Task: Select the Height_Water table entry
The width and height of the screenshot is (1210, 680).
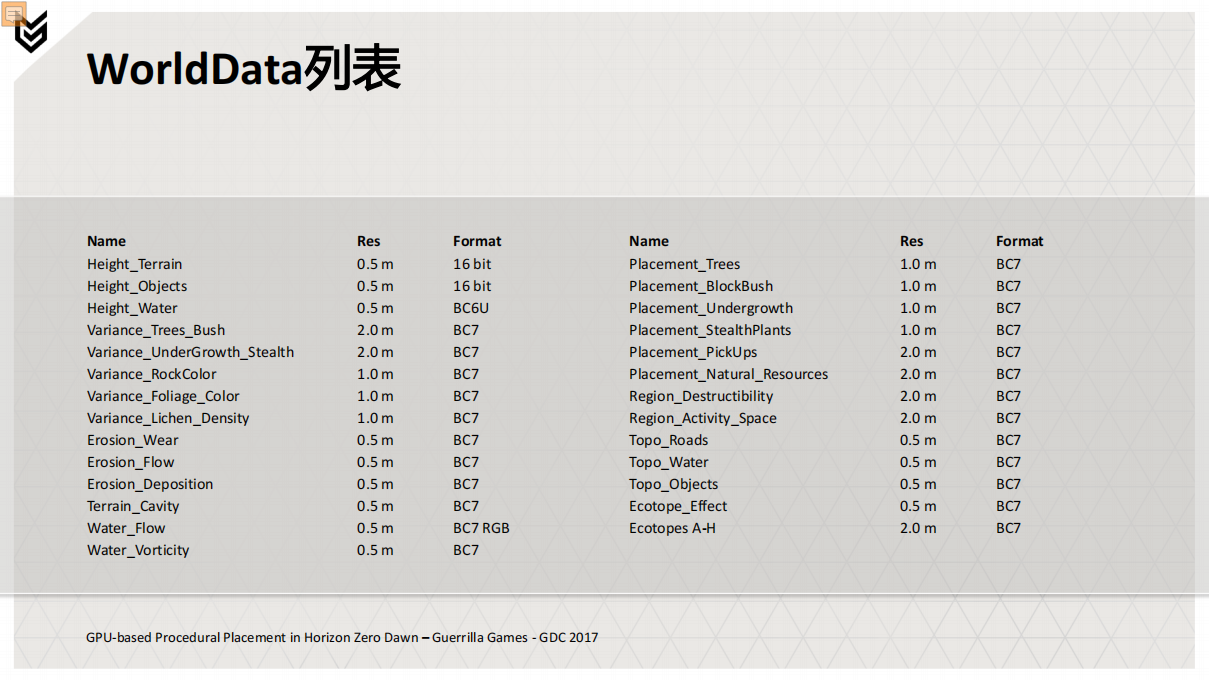Action: tap(132, 308)
